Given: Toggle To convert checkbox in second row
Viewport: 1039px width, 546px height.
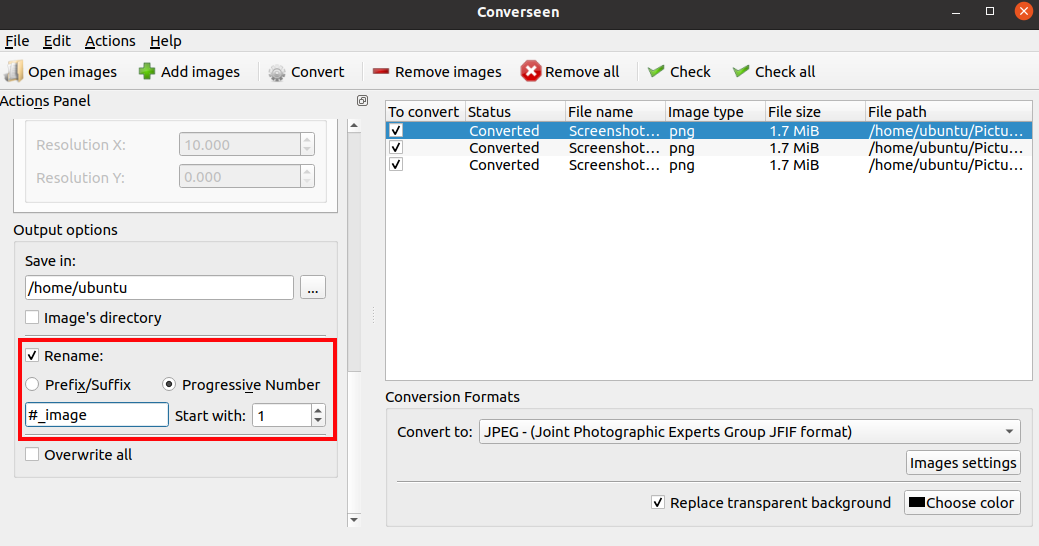Looking at the screenshot, I should pos(396,147).
